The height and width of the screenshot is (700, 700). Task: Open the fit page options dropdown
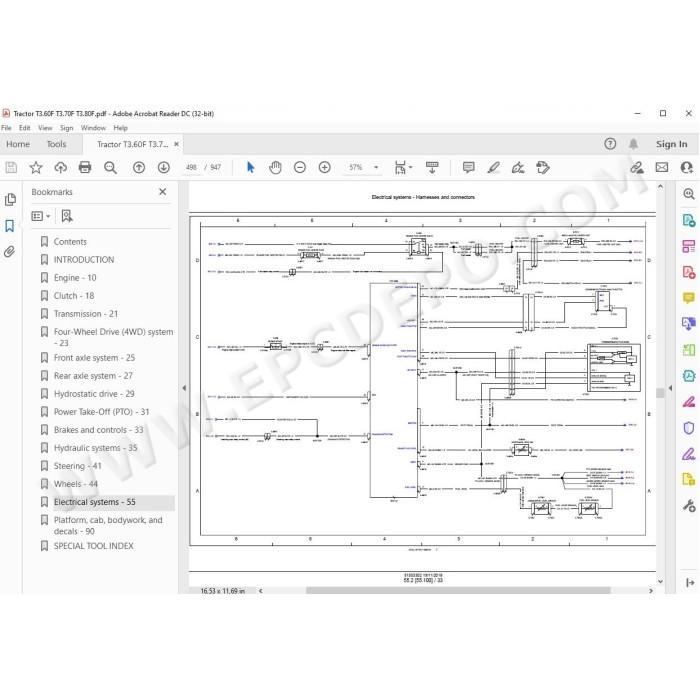(x=404, y=167)
